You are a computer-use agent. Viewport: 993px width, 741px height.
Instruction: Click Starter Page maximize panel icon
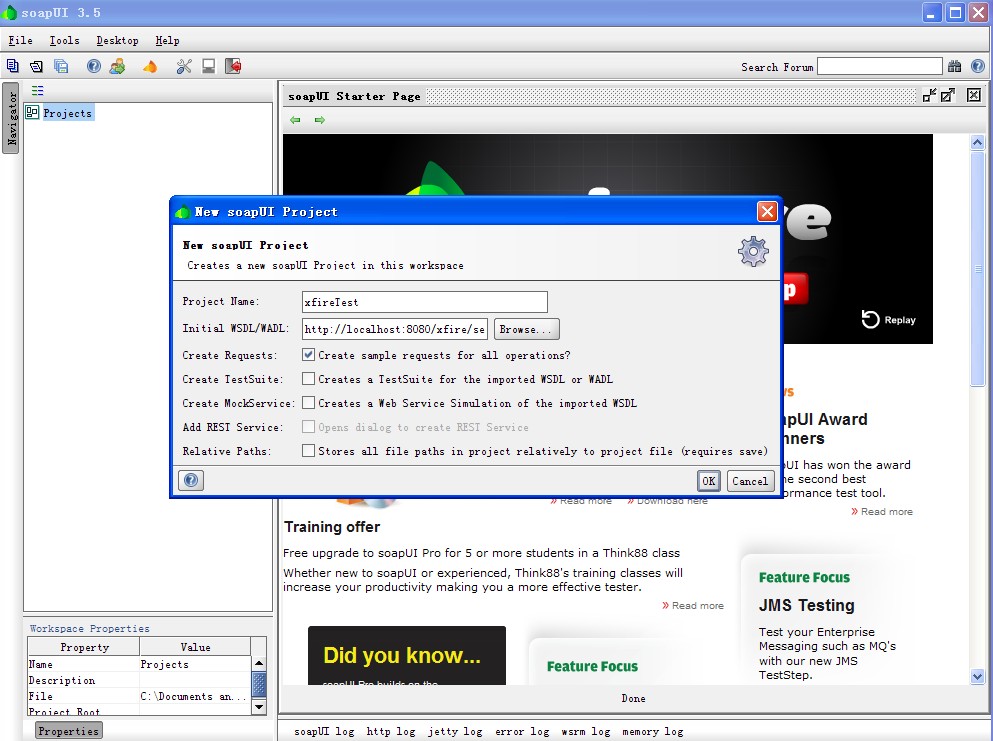(x=947, y=96)
